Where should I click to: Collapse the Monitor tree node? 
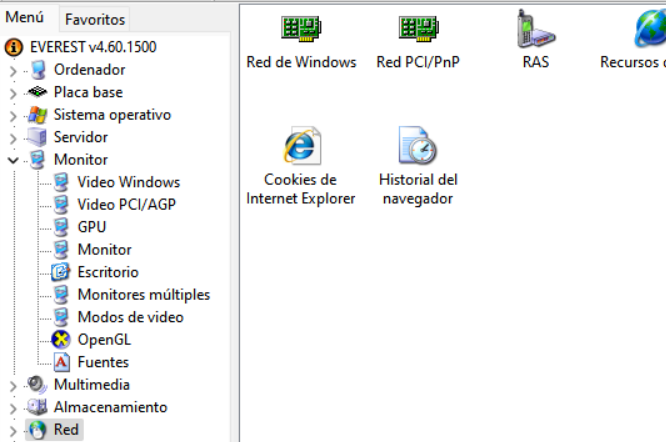coord(13,160)
